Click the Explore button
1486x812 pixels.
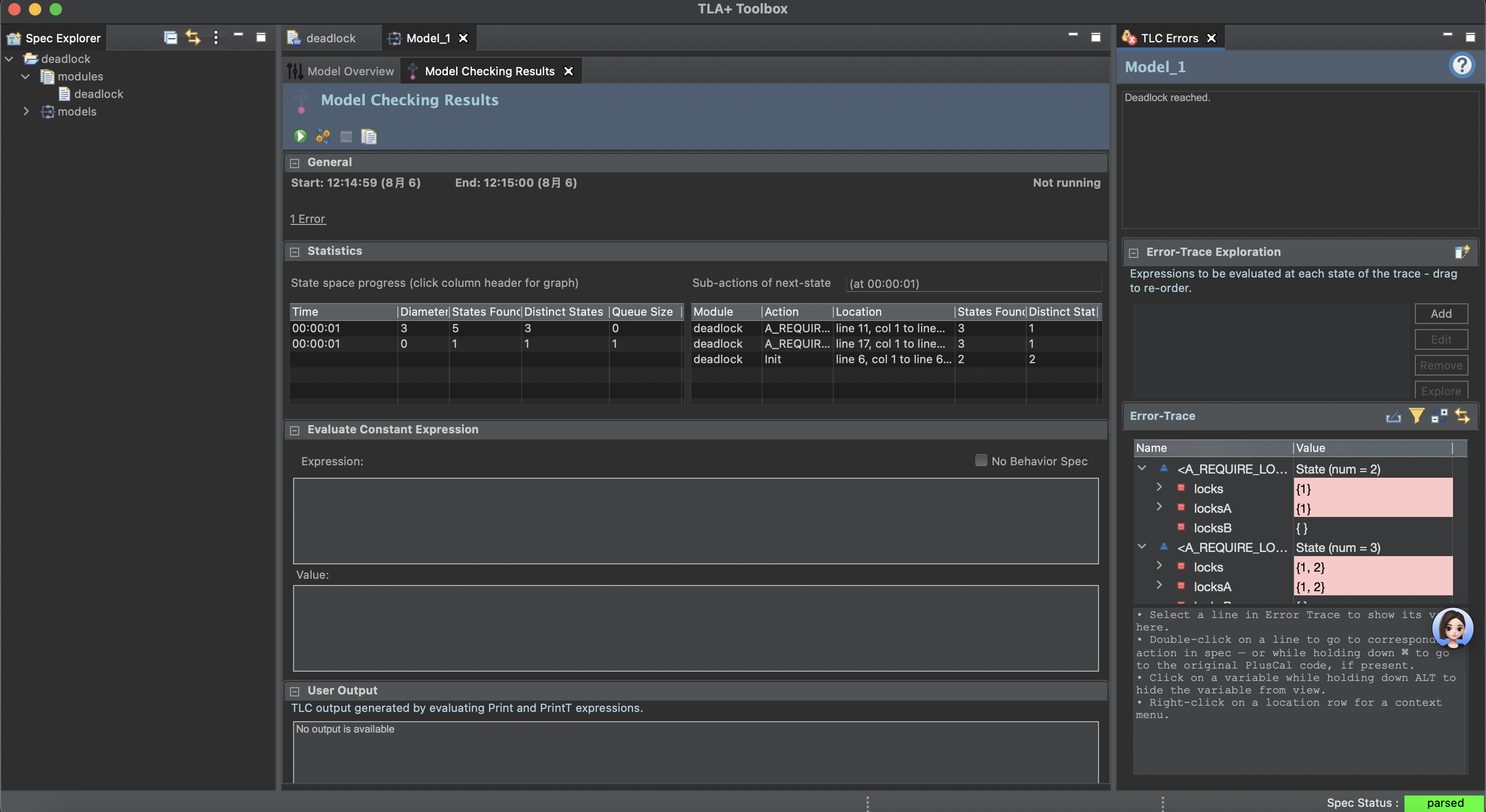coord(1441,391)
